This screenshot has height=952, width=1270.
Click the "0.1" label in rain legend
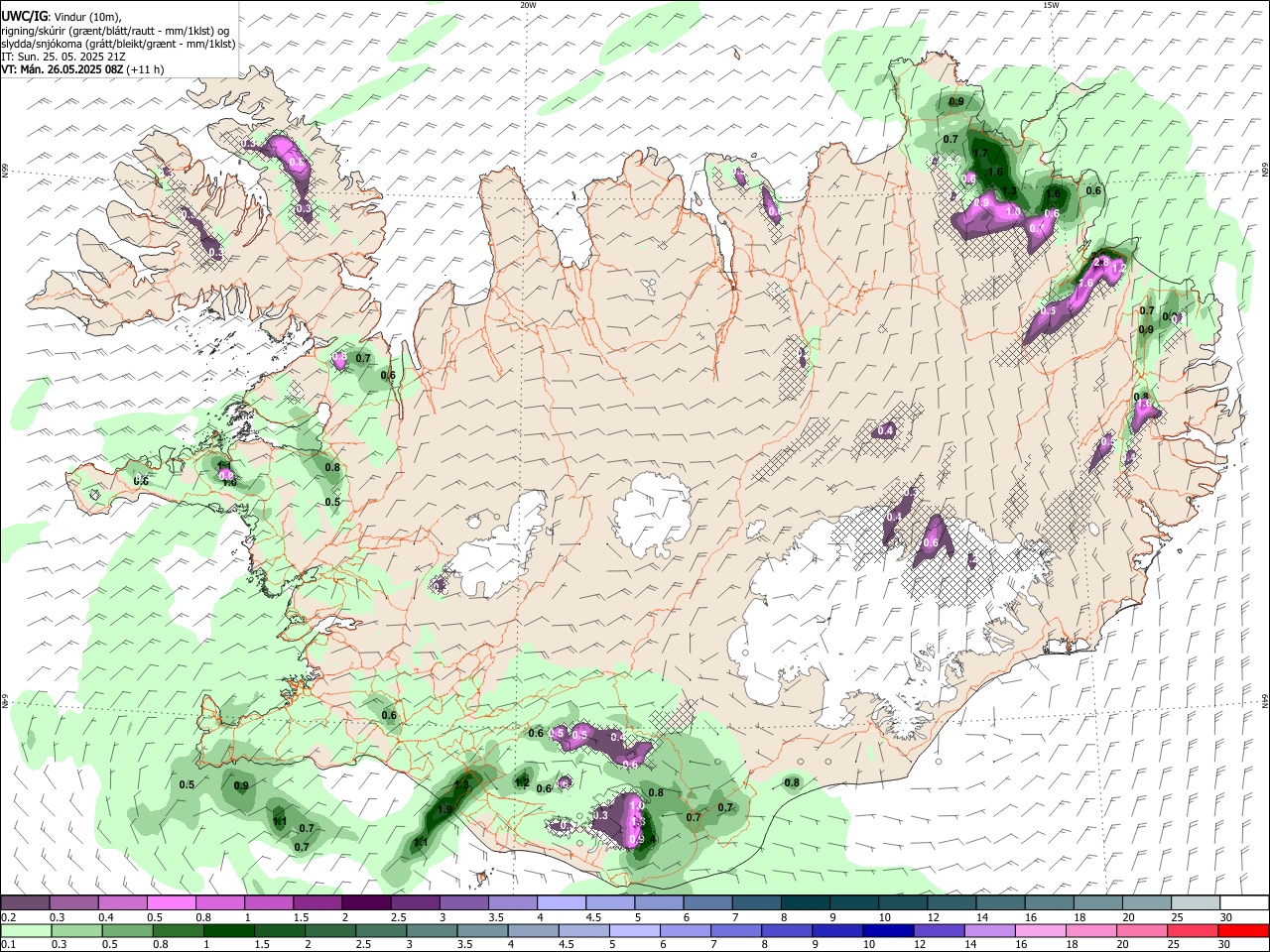coord(9,945)
